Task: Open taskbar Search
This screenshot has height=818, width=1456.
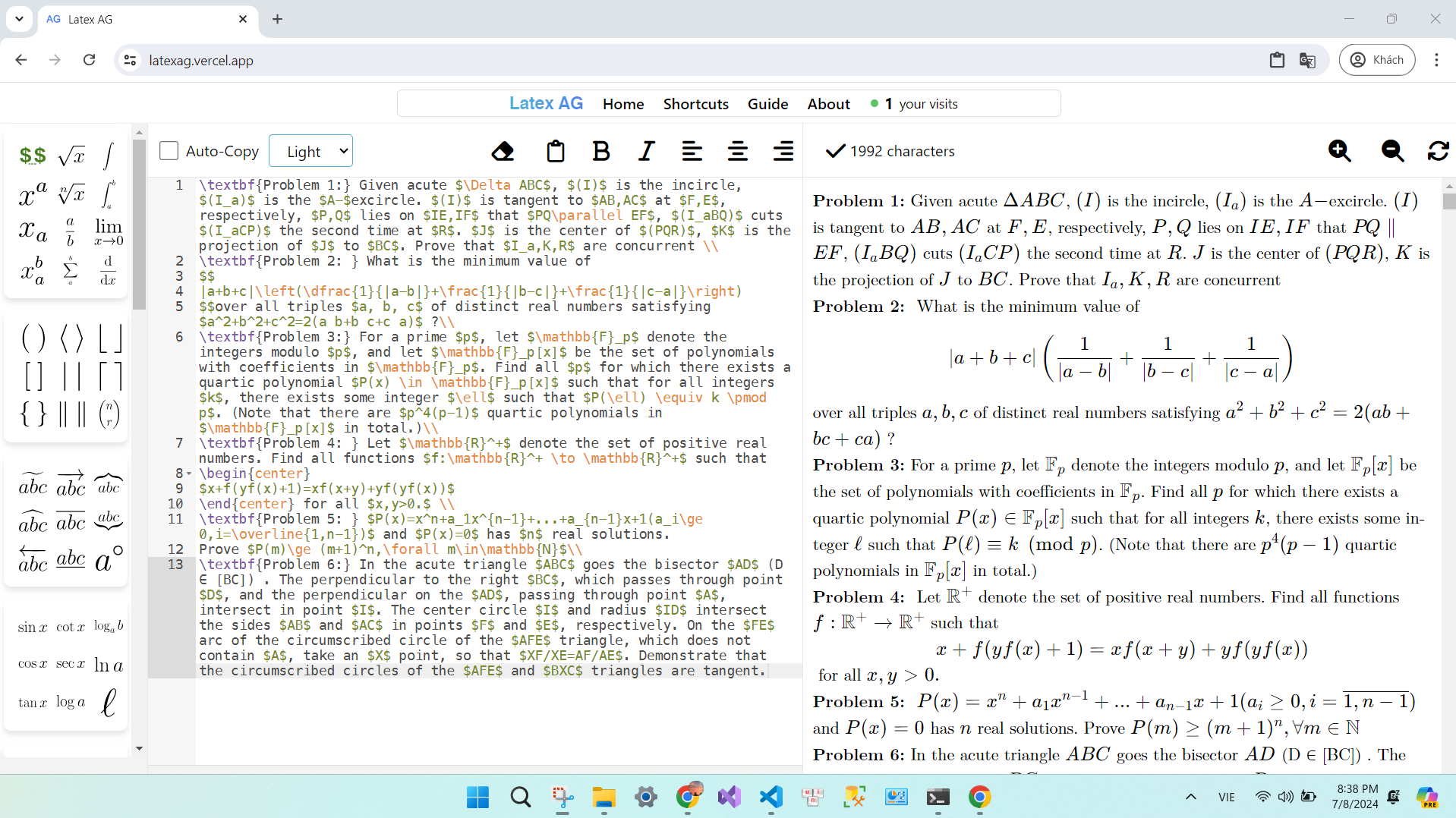Action: [x=520, y=797]
